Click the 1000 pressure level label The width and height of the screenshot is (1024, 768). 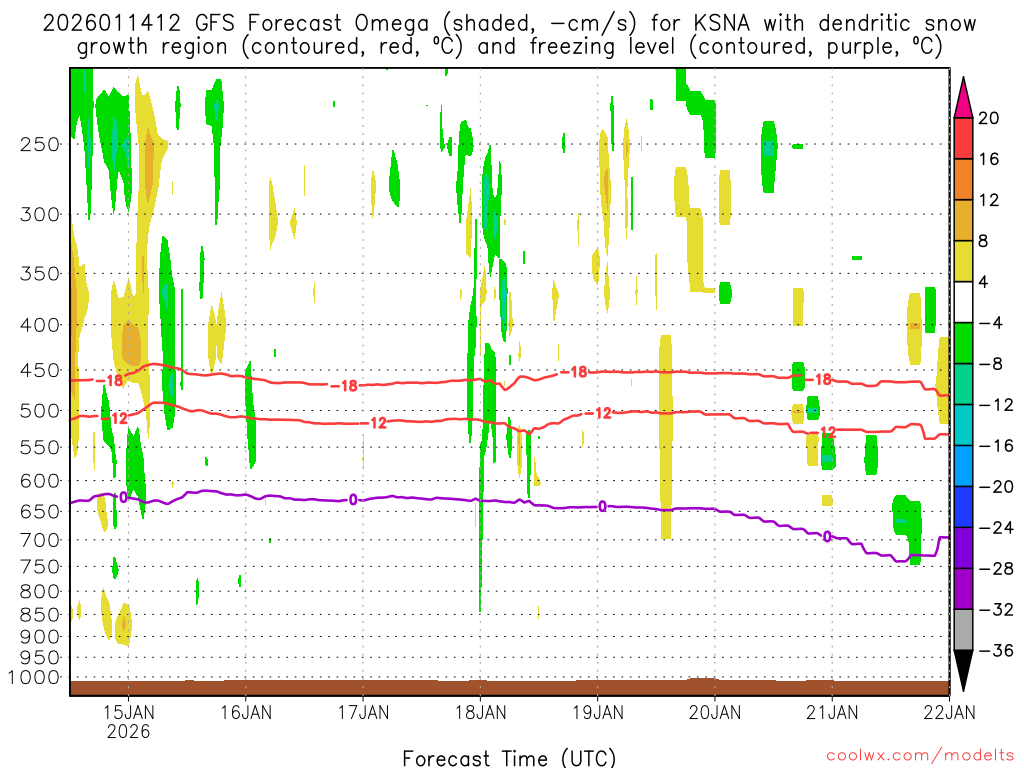point(35,678)
